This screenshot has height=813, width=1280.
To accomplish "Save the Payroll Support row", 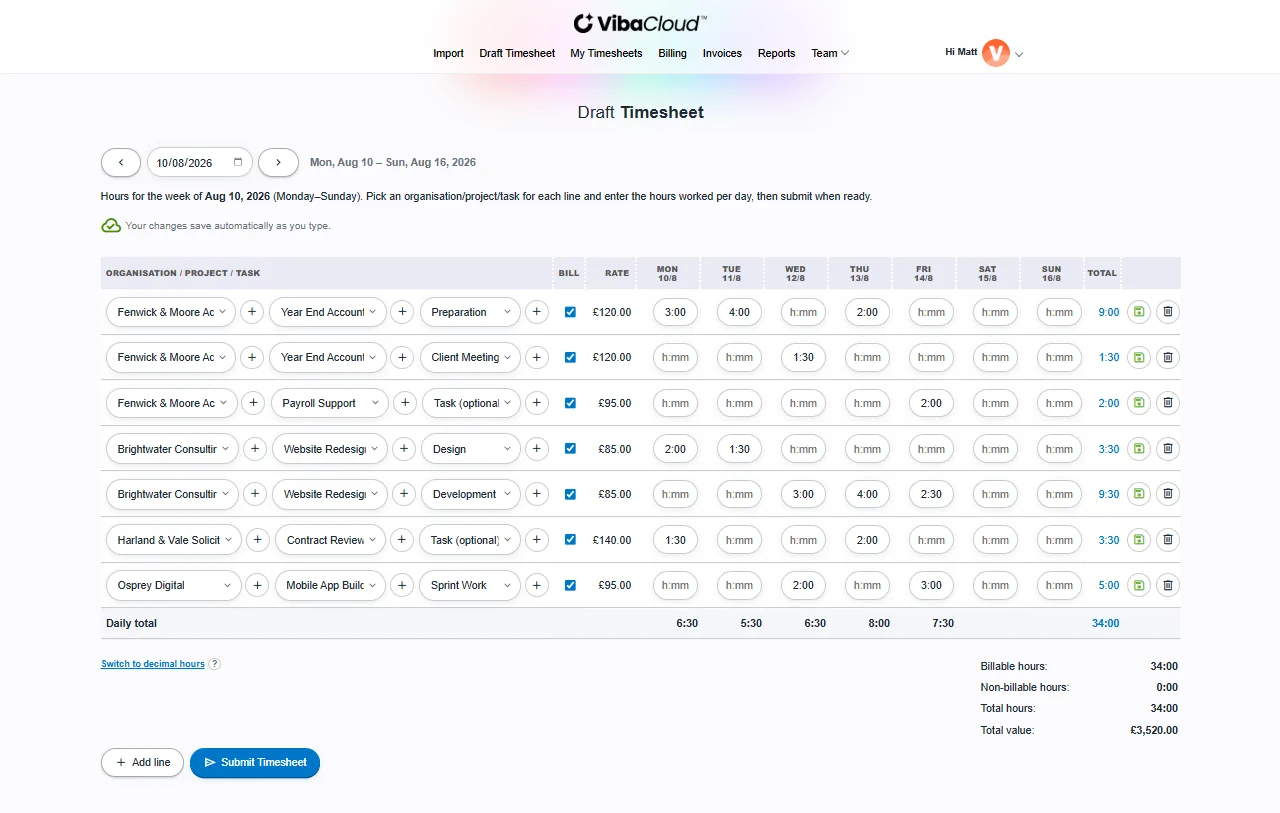I will 1138,403.
